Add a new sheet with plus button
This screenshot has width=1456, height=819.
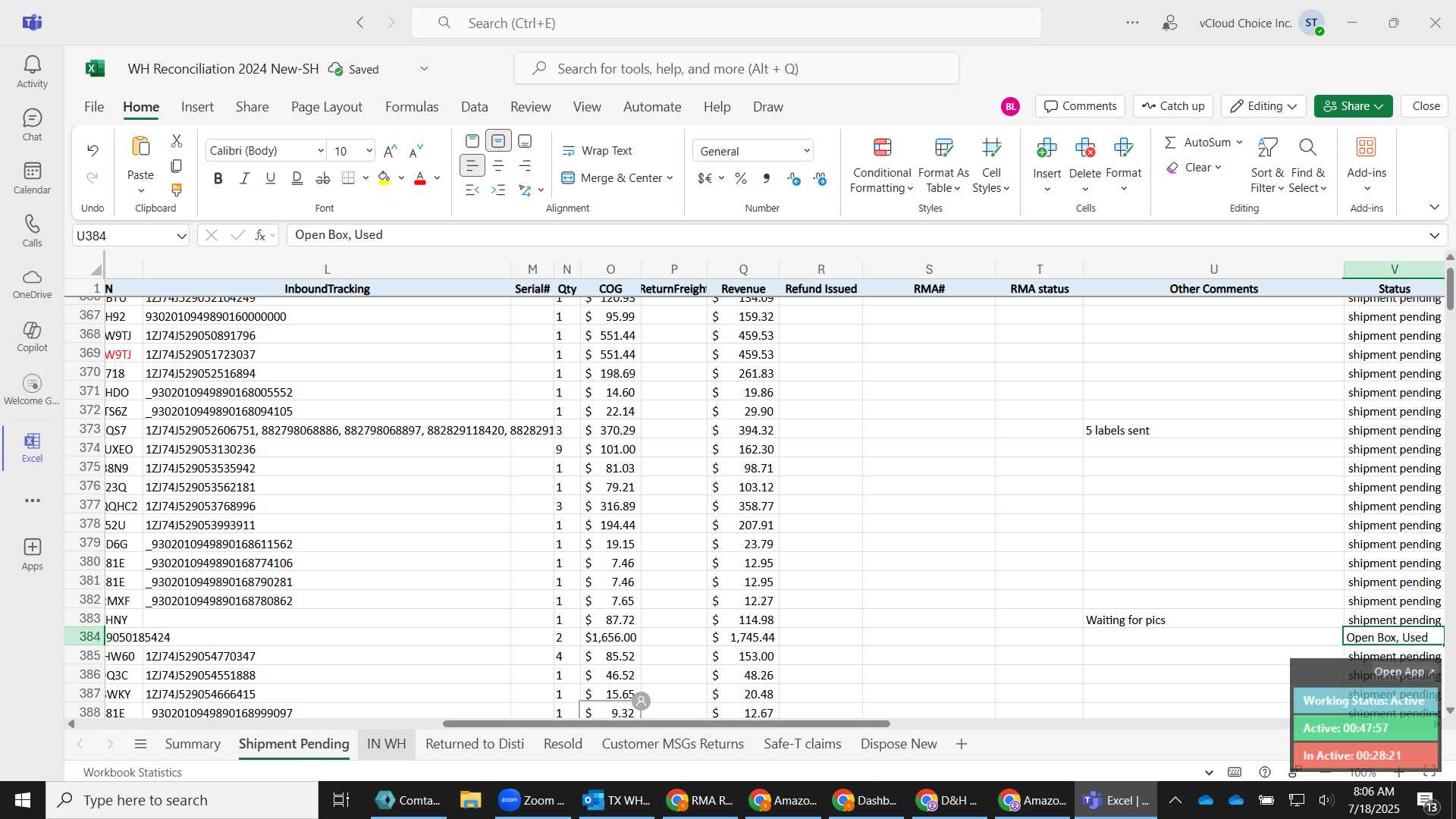point(962,744)
